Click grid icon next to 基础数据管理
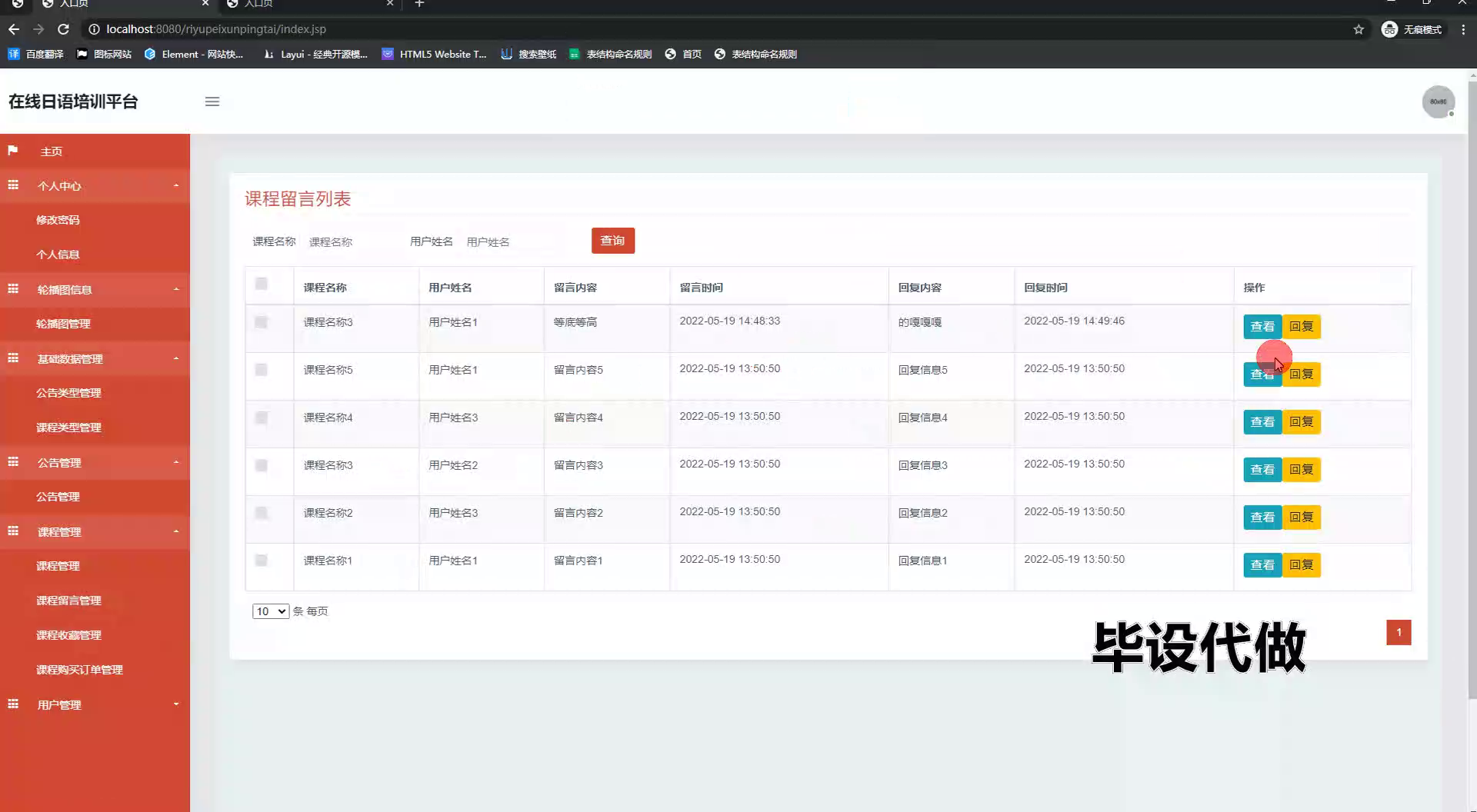Image resolution: width=1477 pixels, height=812 pixels. click(x=13, y=358)
